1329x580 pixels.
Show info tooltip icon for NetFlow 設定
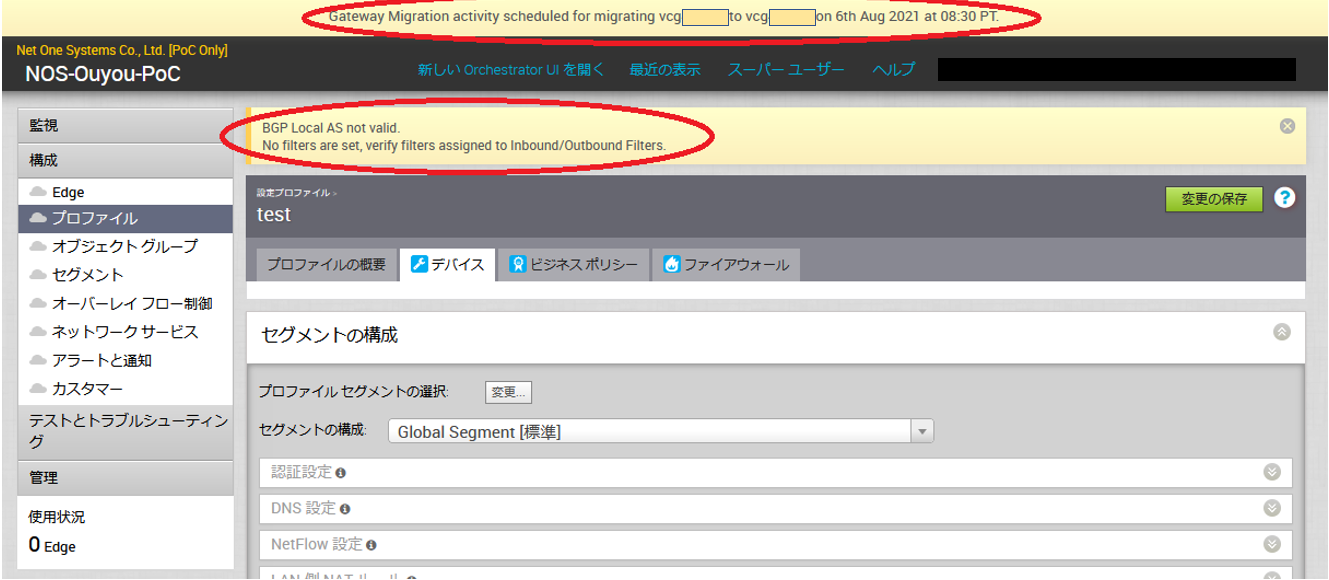pos(371,545)
